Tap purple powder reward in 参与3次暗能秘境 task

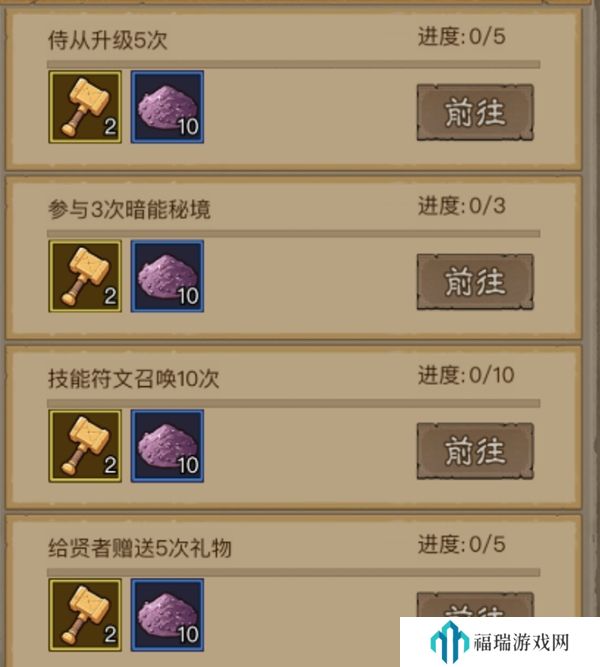[167, 276]
